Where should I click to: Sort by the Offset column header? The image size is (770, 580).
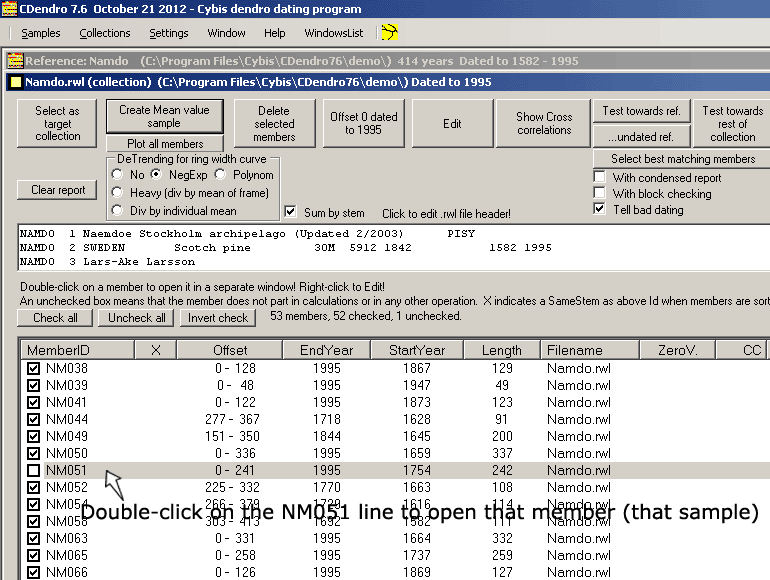pyautogui.click(x=230, y=350)
